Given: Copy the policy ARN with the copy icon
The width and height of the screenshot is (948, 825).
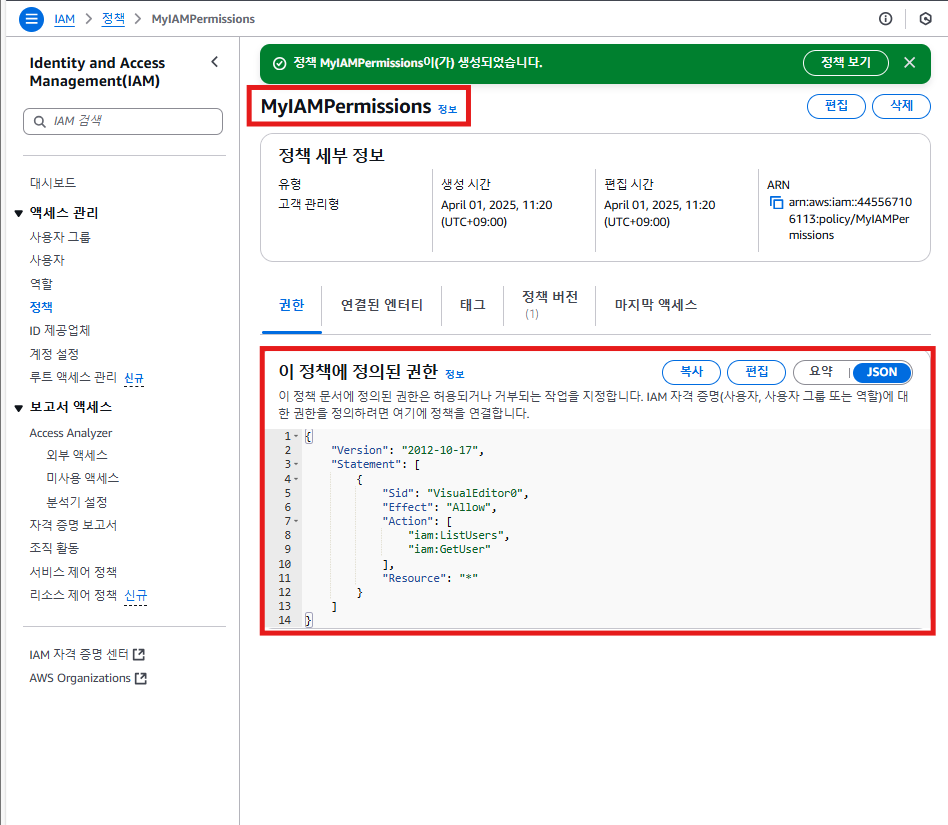Looking at the screenshot, I should click(x=776, y=202).
